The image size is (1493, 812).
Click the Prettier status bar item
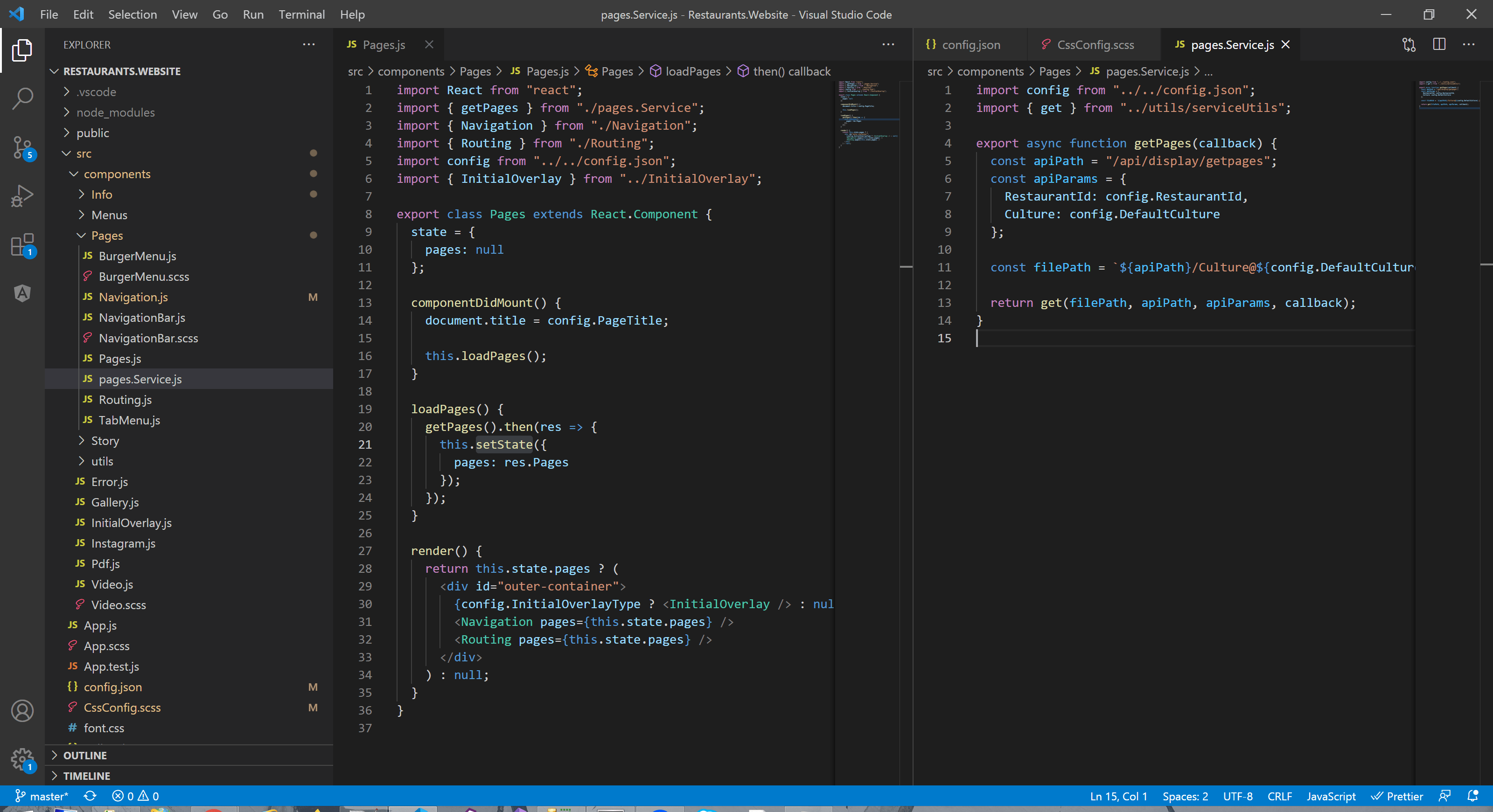[1397, 796]
